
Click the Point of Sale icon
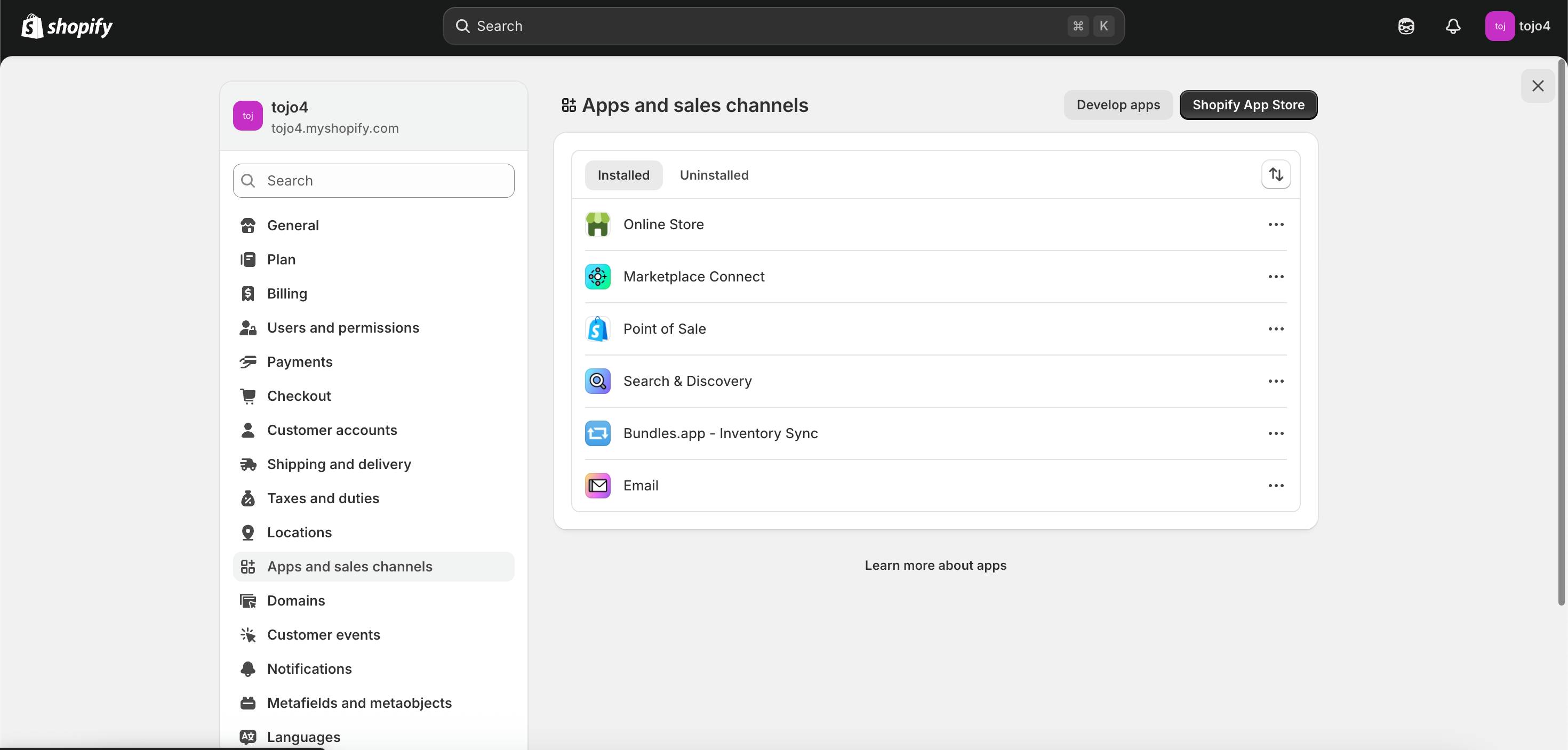pos(597,329)
